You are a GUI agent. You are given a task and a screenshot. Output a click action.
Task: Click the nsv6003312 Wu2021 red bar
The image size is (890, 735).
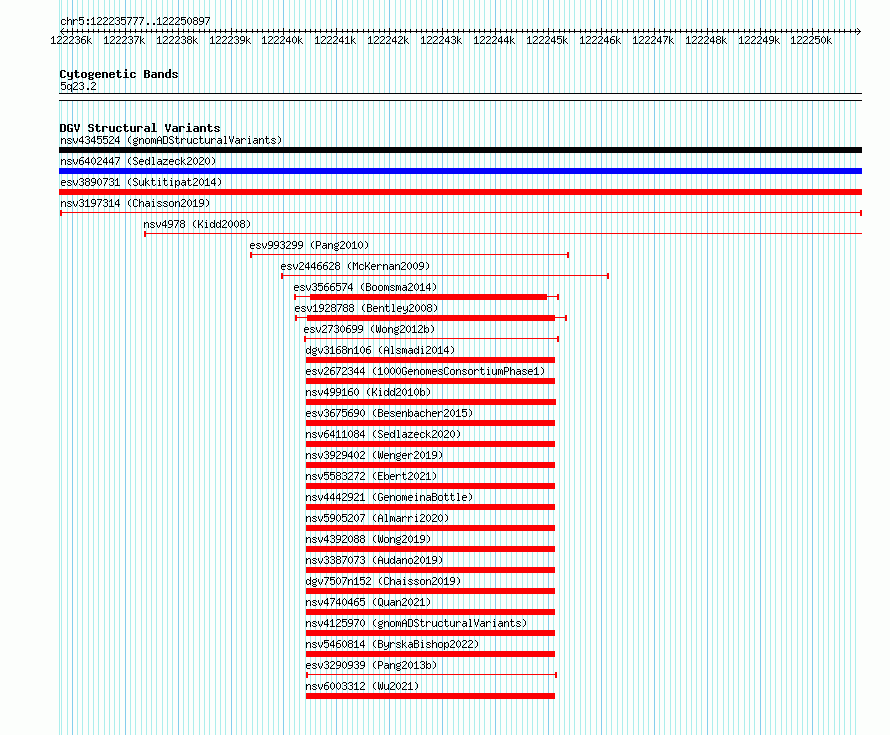click(430, 696)
